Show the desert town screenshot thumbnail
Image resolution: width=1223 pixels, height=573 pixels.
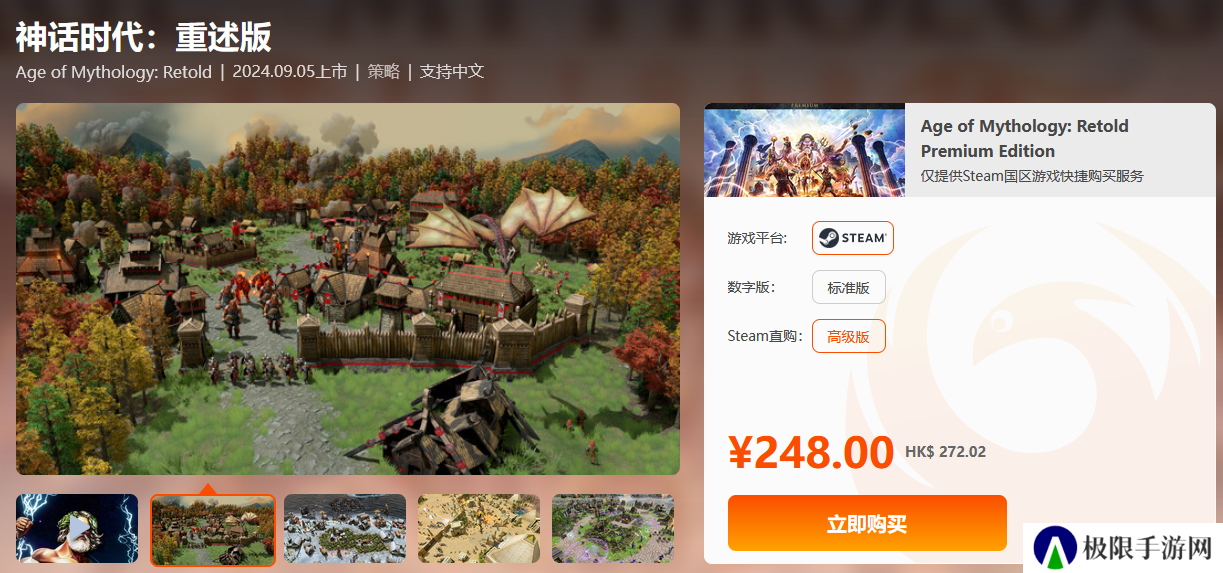click(479, 528)
